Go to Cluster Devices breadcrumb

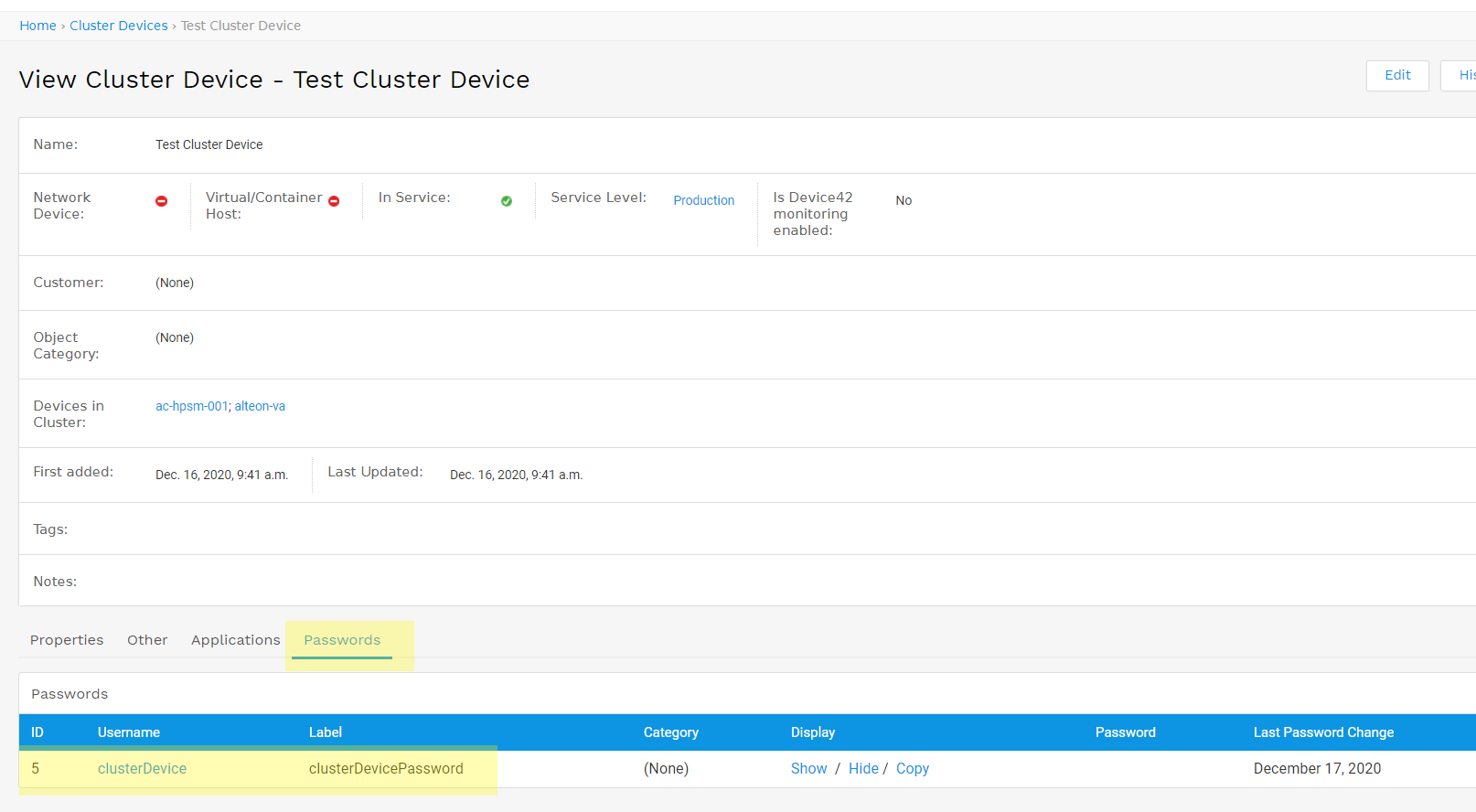coord(119,26)
